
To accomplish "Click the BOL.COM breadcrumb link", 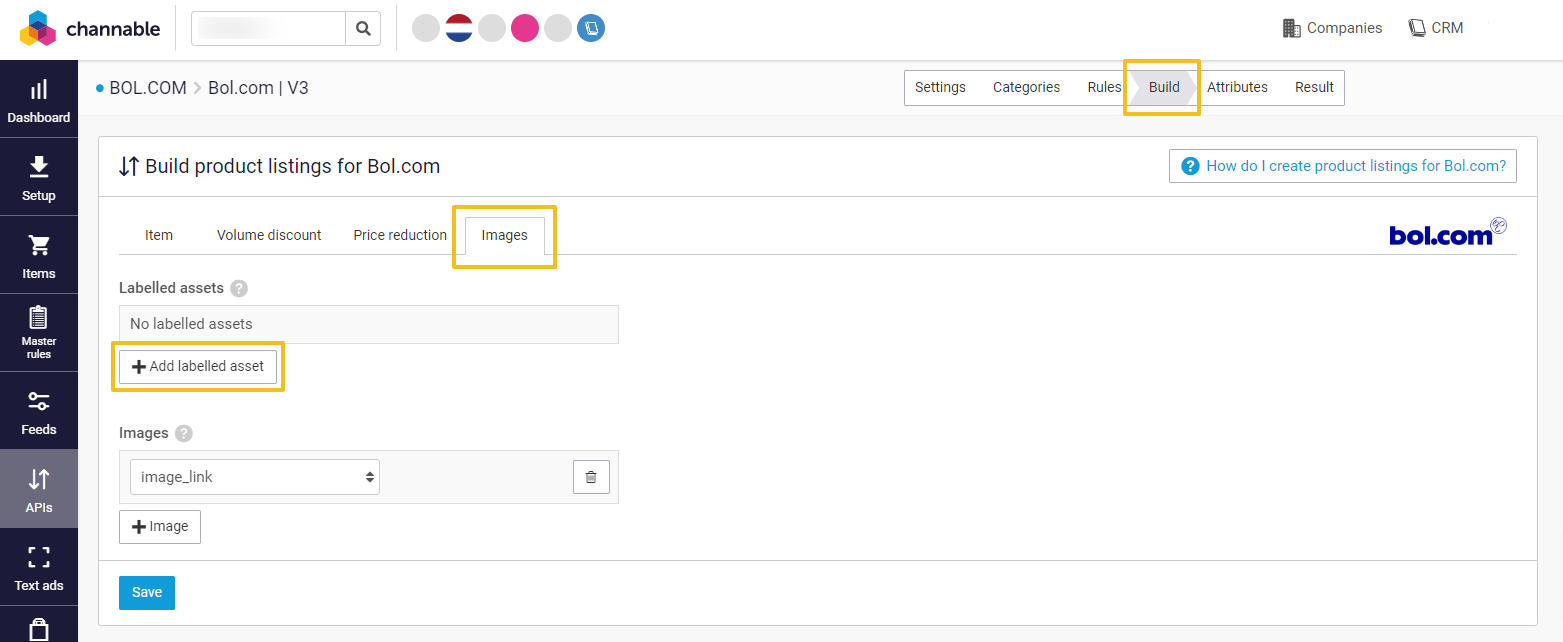I will pyautogui.click(x=148, y=88).
